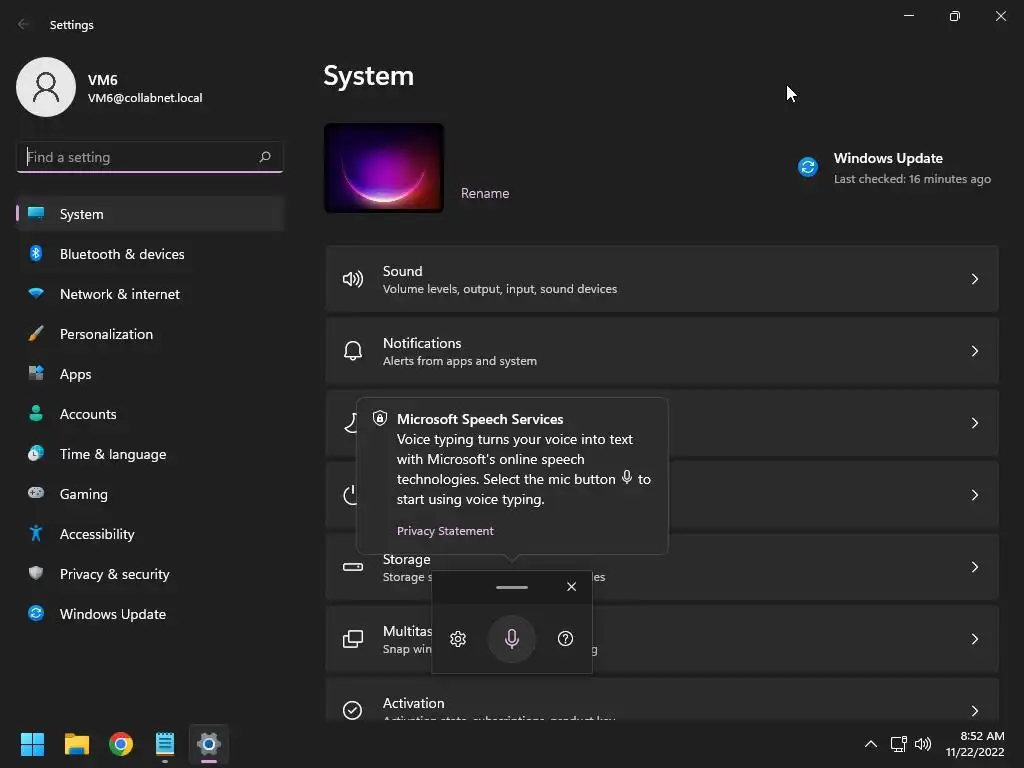
Task: Click chevron of the Power row
Action: click(x=974, y=495)
